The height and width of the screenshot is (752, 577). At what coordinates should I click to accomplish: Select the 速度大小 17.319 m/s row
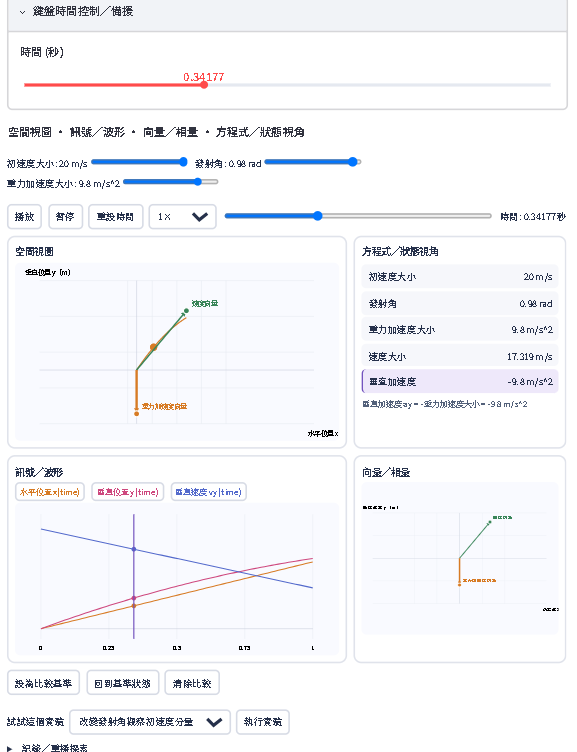(x=460, y=356)
